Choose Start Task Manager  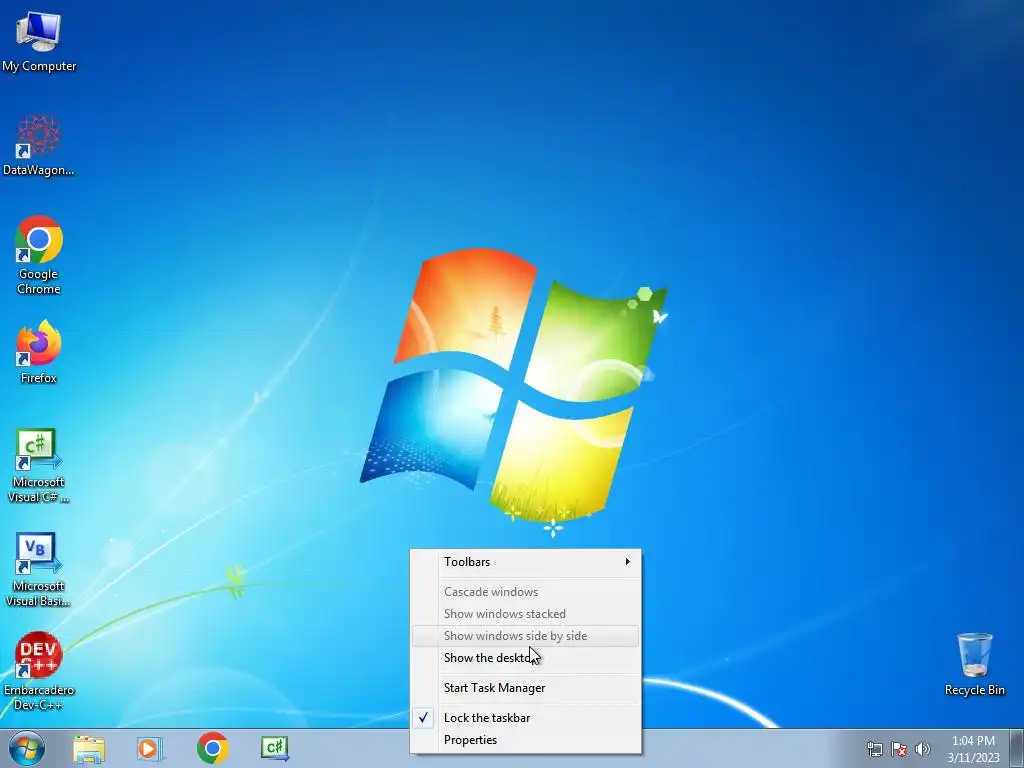tap(526, 688)
